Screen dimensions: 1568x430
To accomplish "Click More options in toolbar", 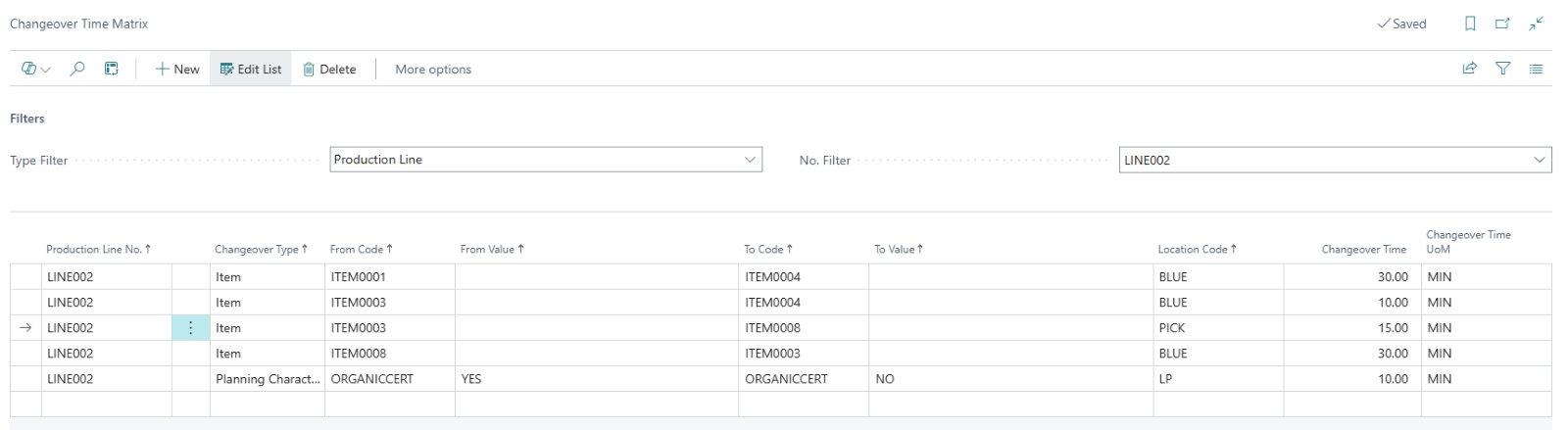I will 433,70.
